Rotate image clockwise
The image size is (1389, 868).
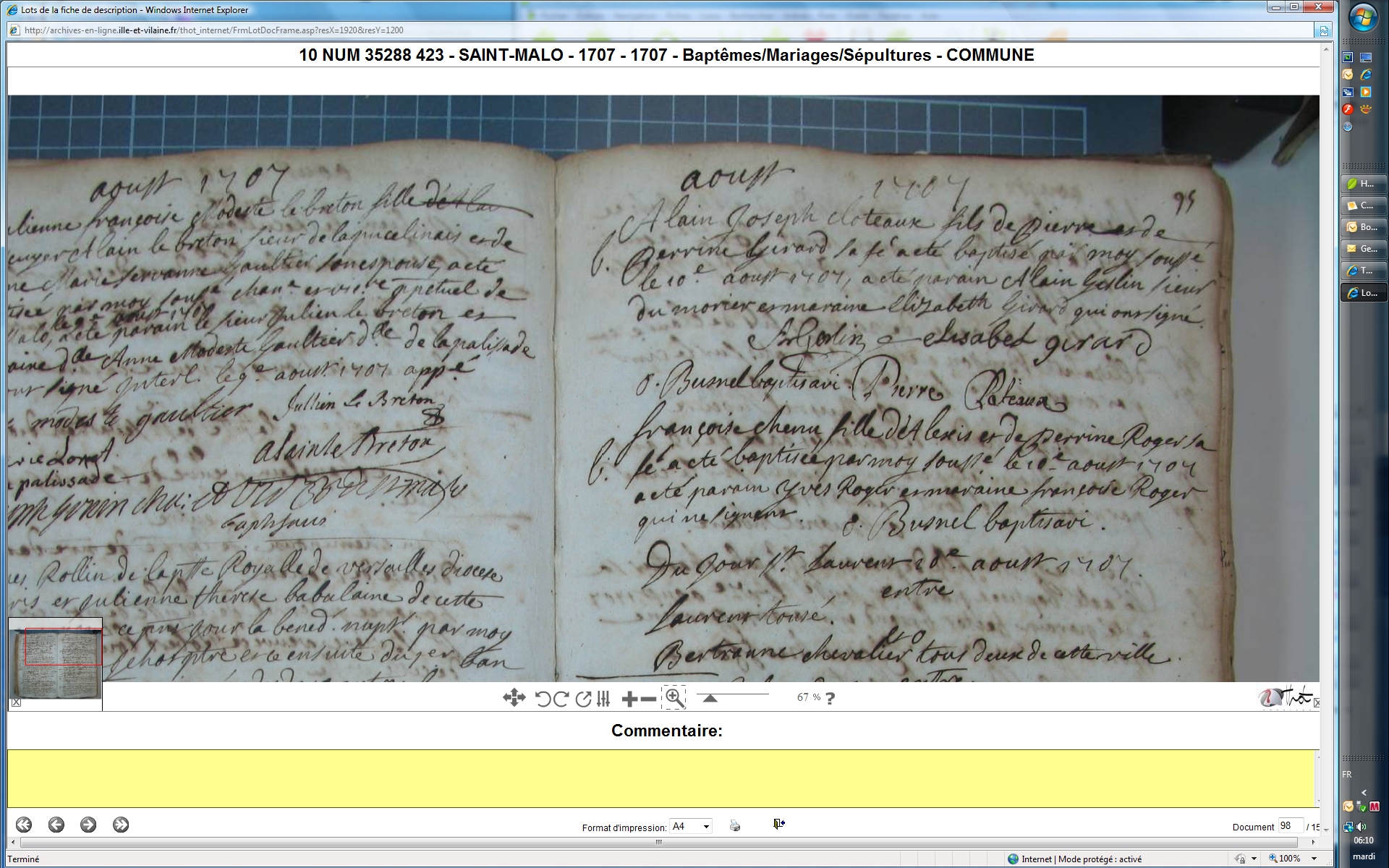561,699
